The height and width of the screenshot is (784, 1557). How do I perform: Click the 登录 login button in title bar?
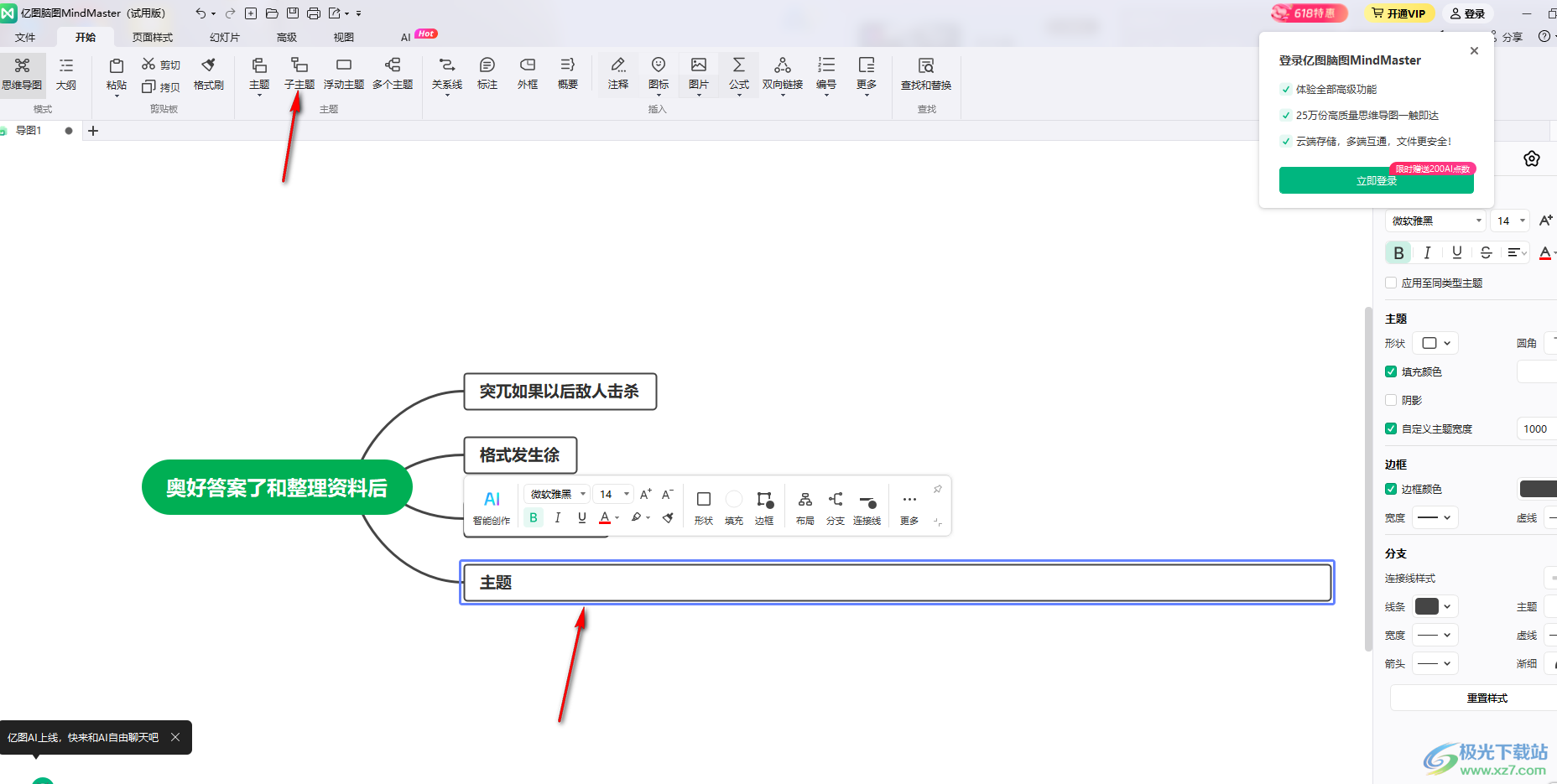click(1467, 13)
